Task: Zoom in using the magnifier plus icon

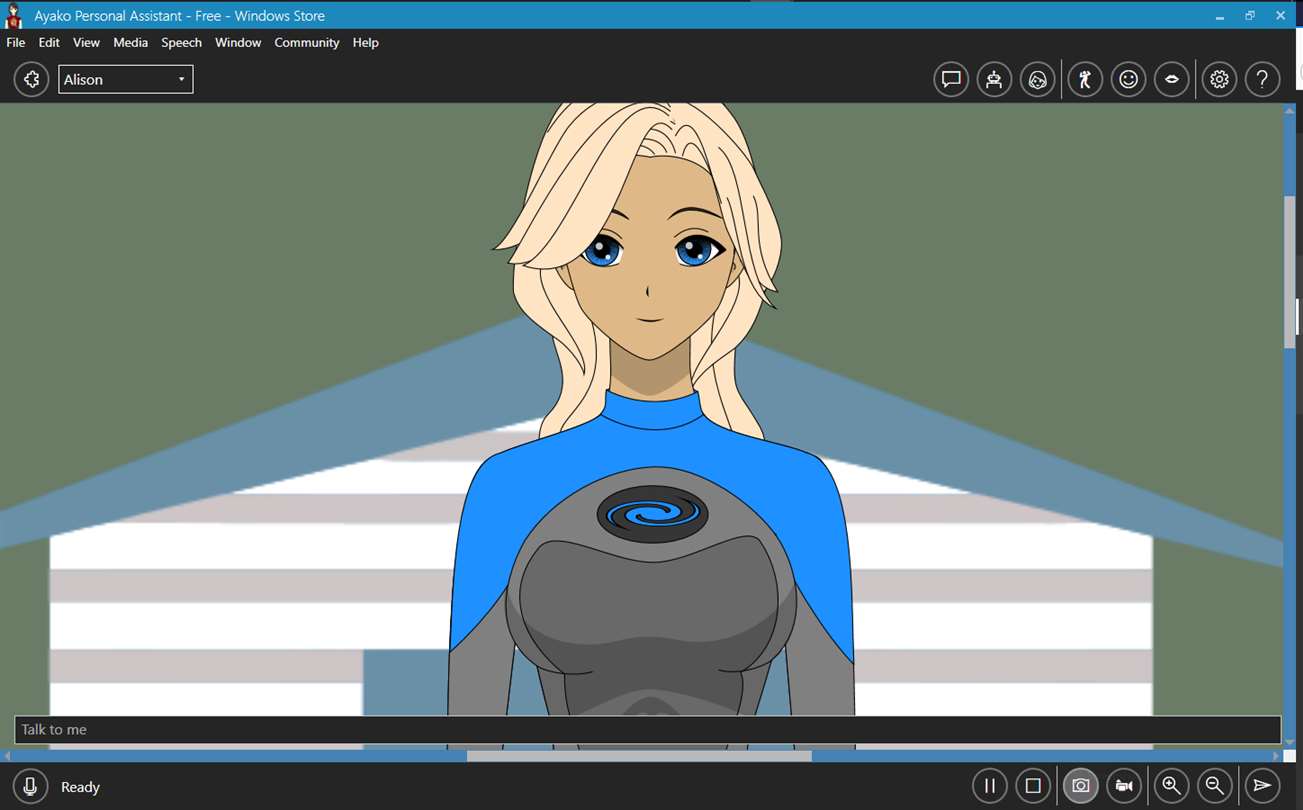Action: 1171,786
